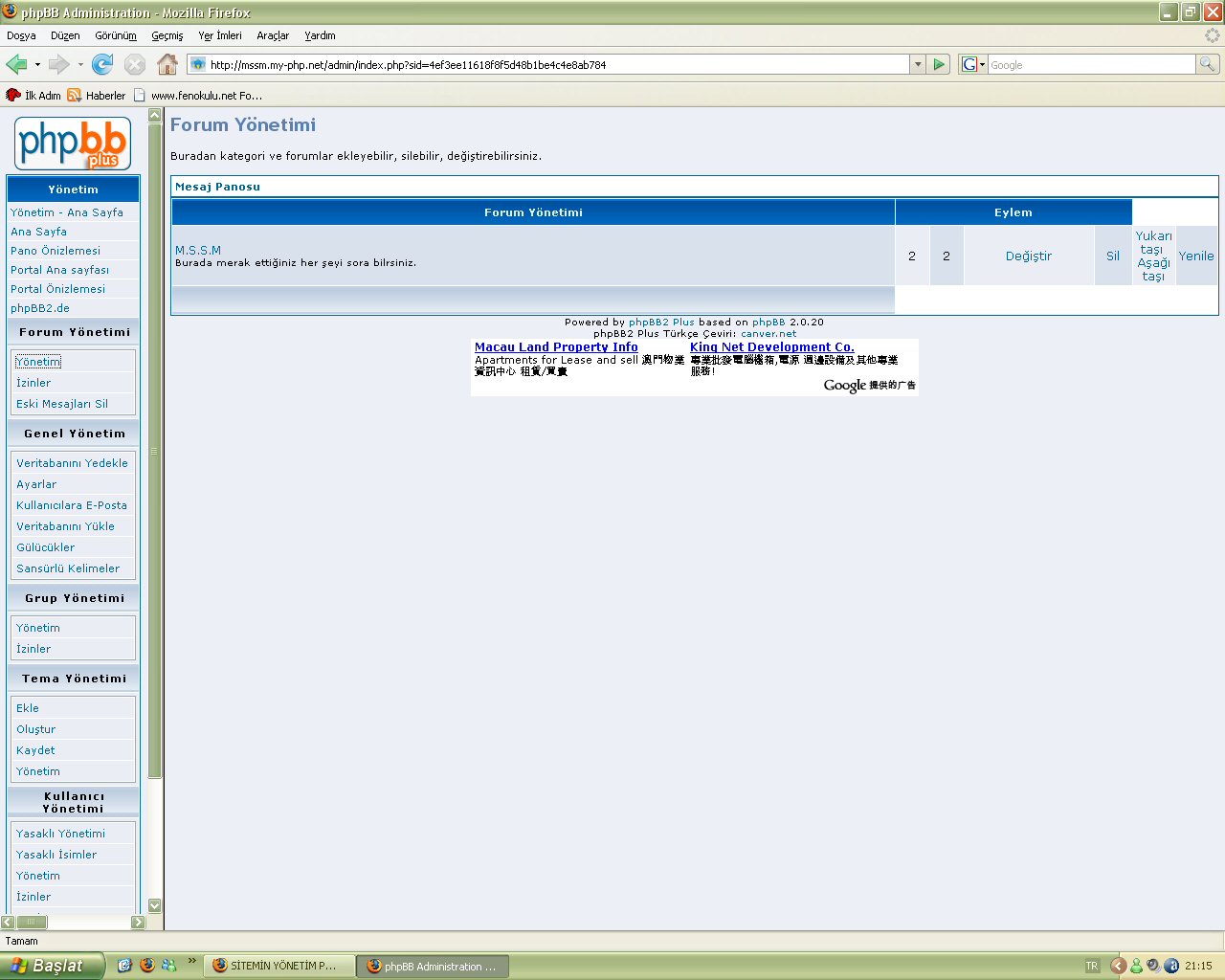
Task: Open Ayarlar under Genel Yönetim
Action: 36,484
